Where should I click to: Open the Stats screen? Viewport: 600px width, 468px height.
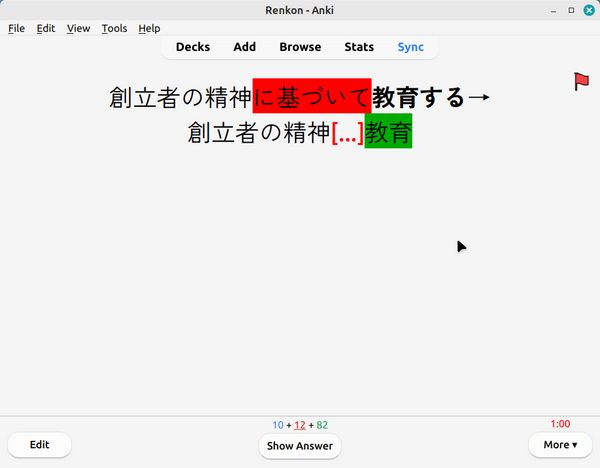click(x=359, y=47)
